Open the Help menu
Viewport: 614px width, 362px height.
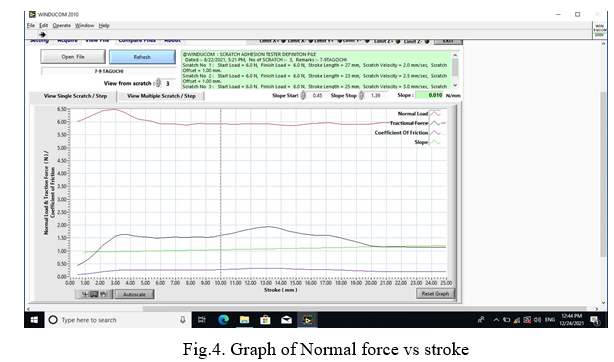[x=104, y=25]
